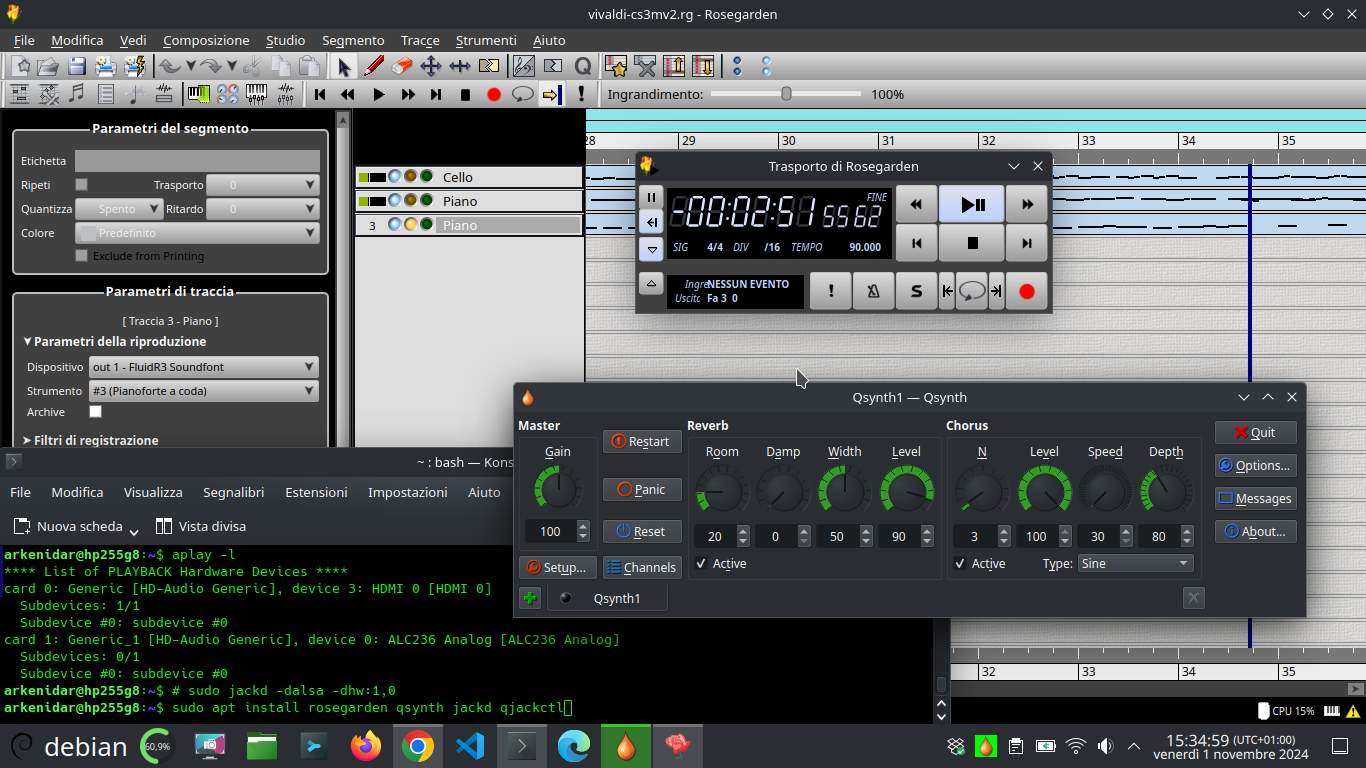
Task: Open the Notation editor note icon
Action: tap(77, 94)
